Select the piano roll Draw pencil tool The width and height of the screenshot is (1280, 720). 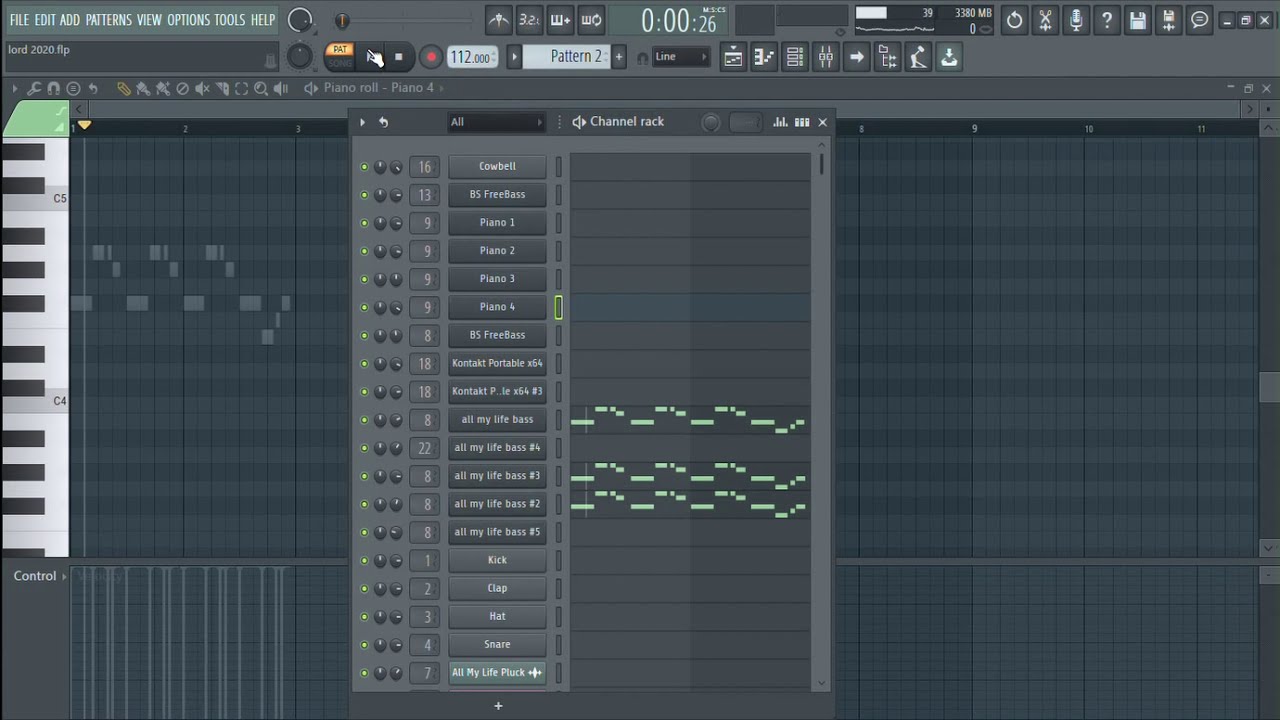click(124, 89)
